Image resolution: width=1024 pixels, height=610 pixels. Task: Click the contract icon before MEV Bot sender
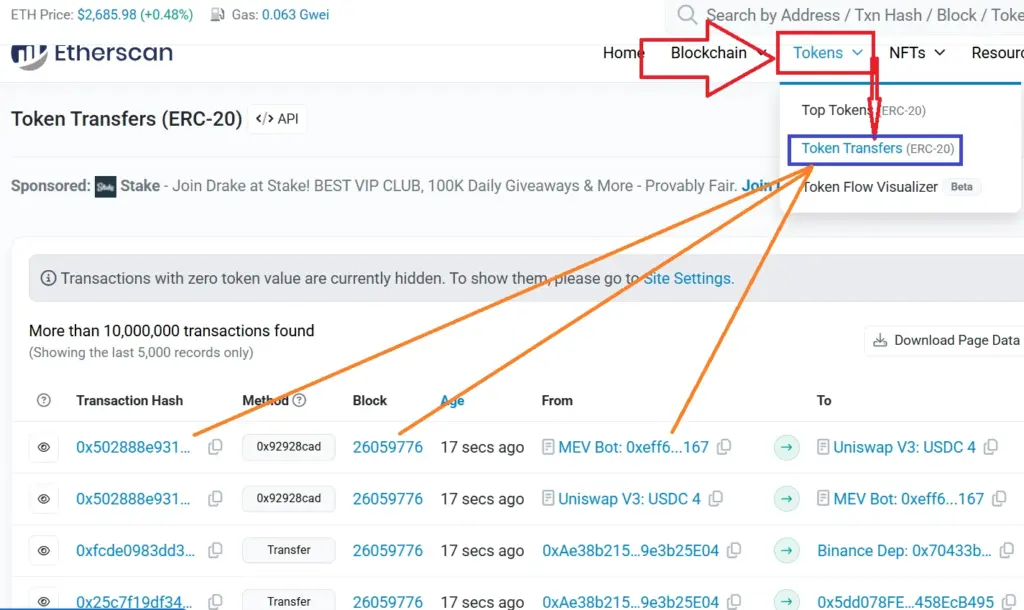[x=548, y=447]
